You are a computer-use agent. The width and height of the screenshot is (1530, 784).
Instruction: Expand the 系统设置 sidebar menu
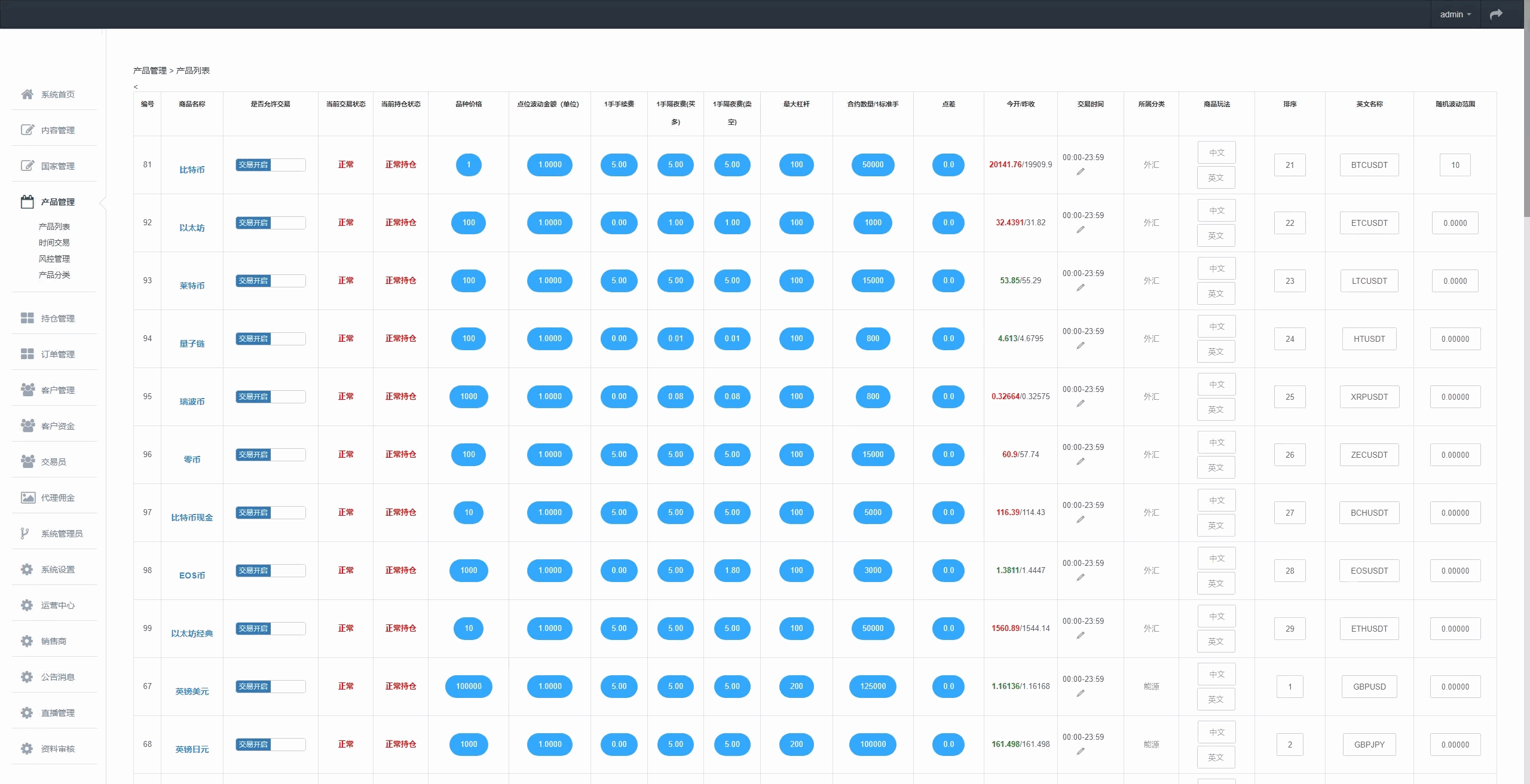pos(57,569)
